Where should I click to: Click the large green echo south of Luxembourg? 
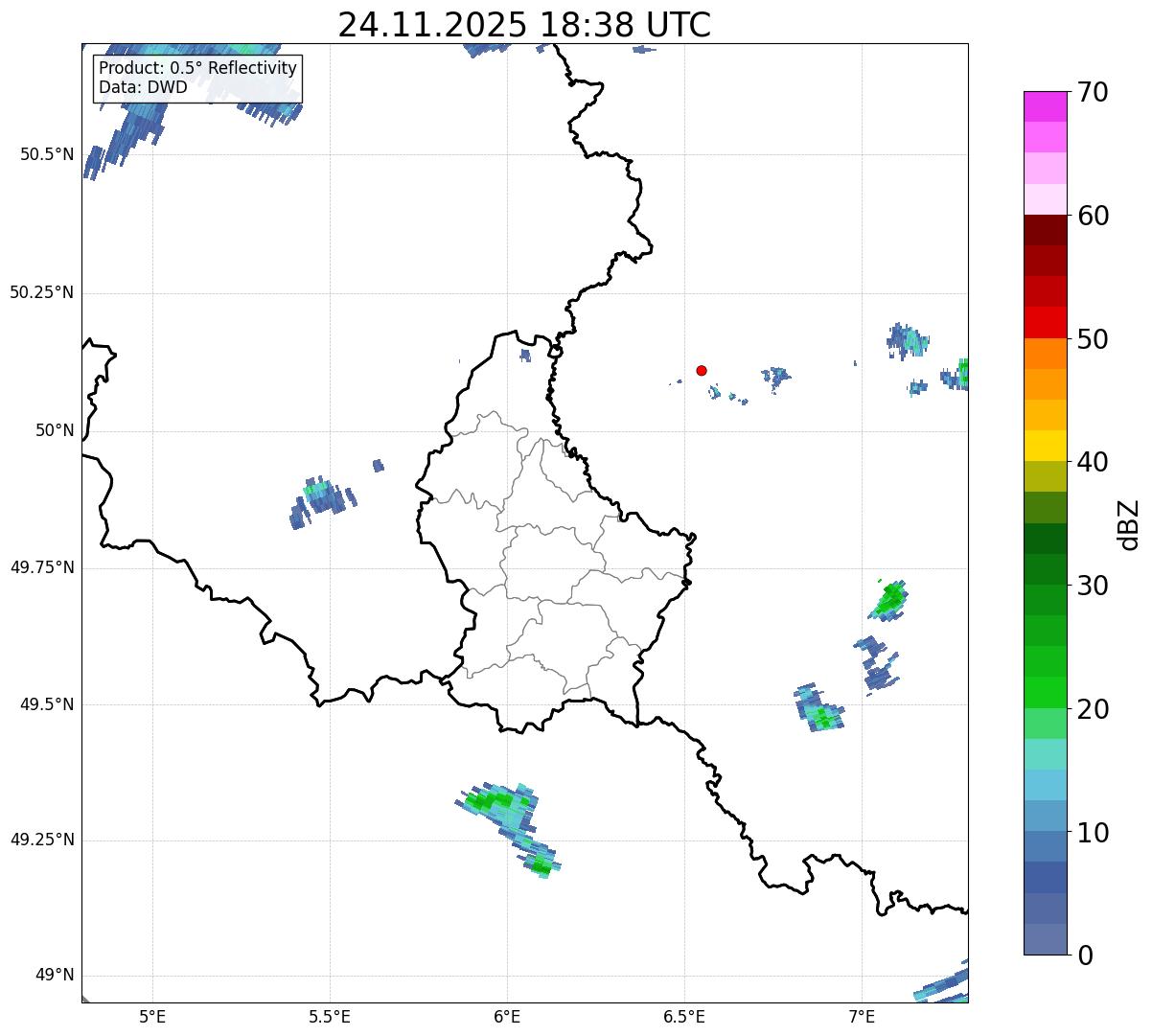tap(498, 803)
